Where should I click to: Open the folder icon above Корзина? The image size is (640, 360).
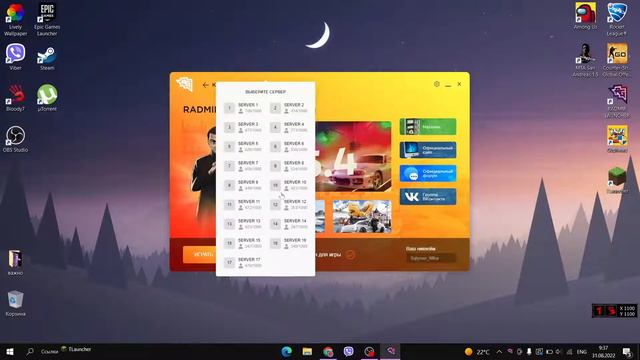pyautogui.click(x=16, y=262)
